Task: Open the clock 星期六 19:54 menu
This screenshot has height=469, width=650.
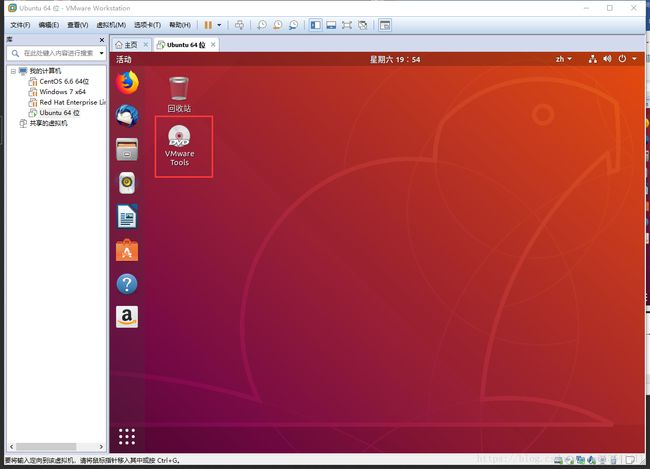Action: coord(395,59)
